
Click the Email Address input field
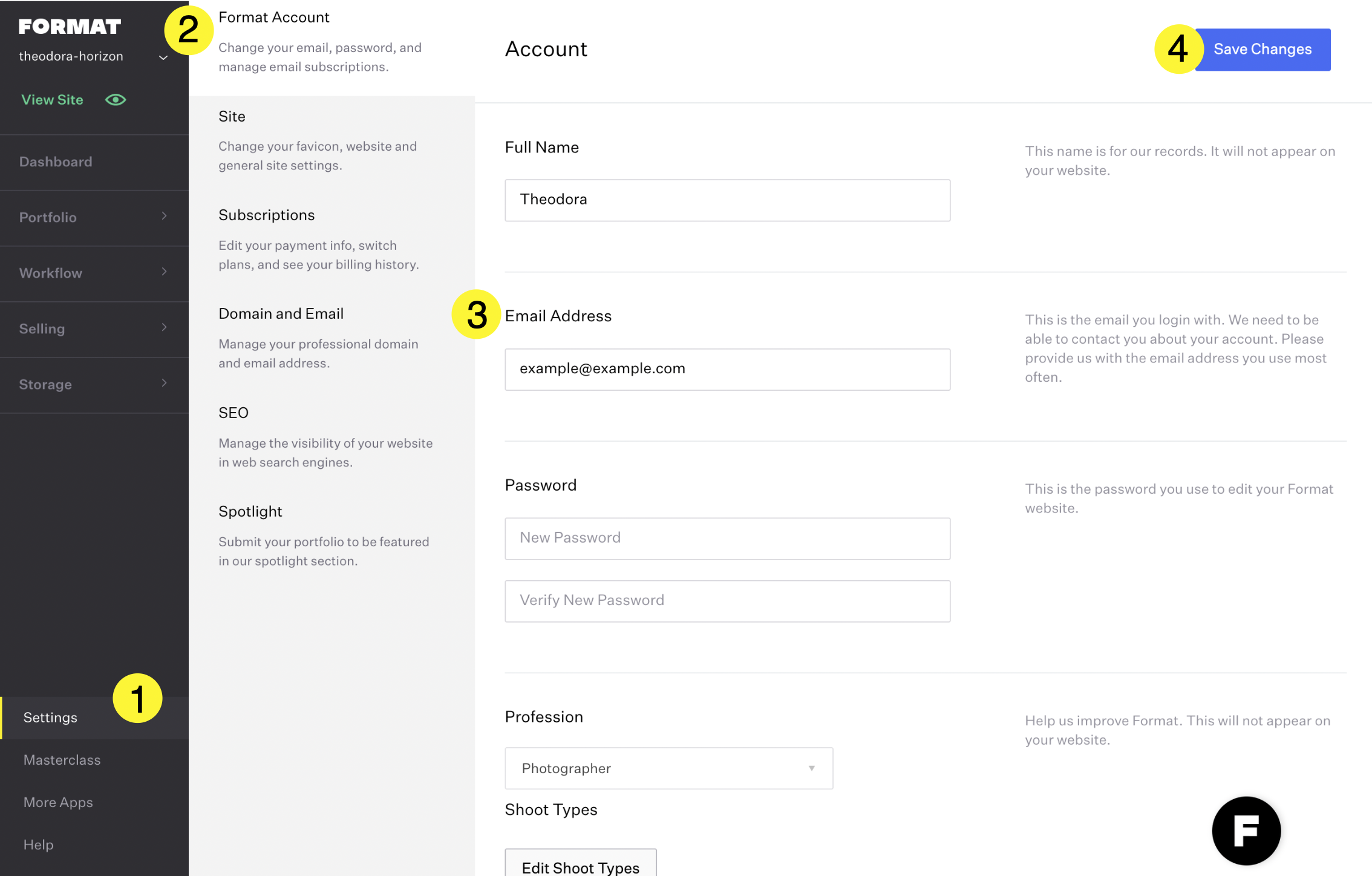[727, 369]
